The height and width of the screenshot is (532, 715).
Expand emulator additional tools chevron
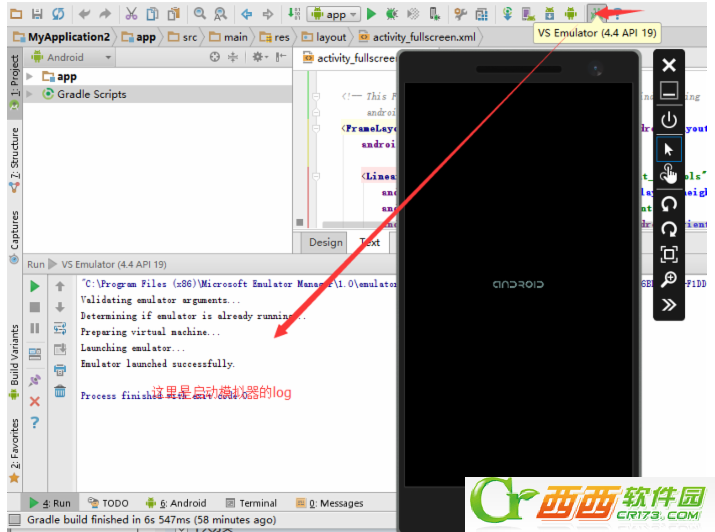click(x=669, y=305)
